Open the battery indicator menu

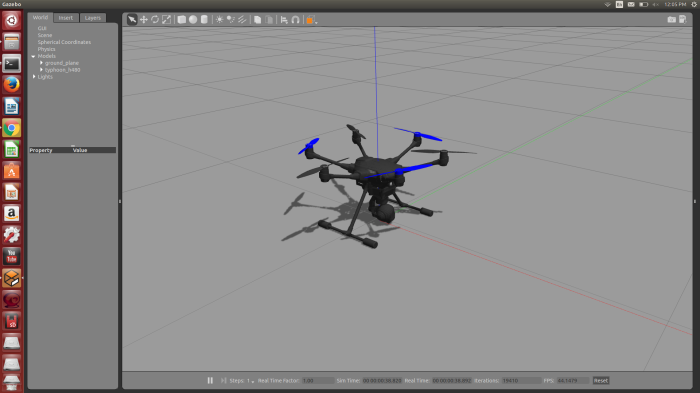pyautogui.click(x=643, y=4)
